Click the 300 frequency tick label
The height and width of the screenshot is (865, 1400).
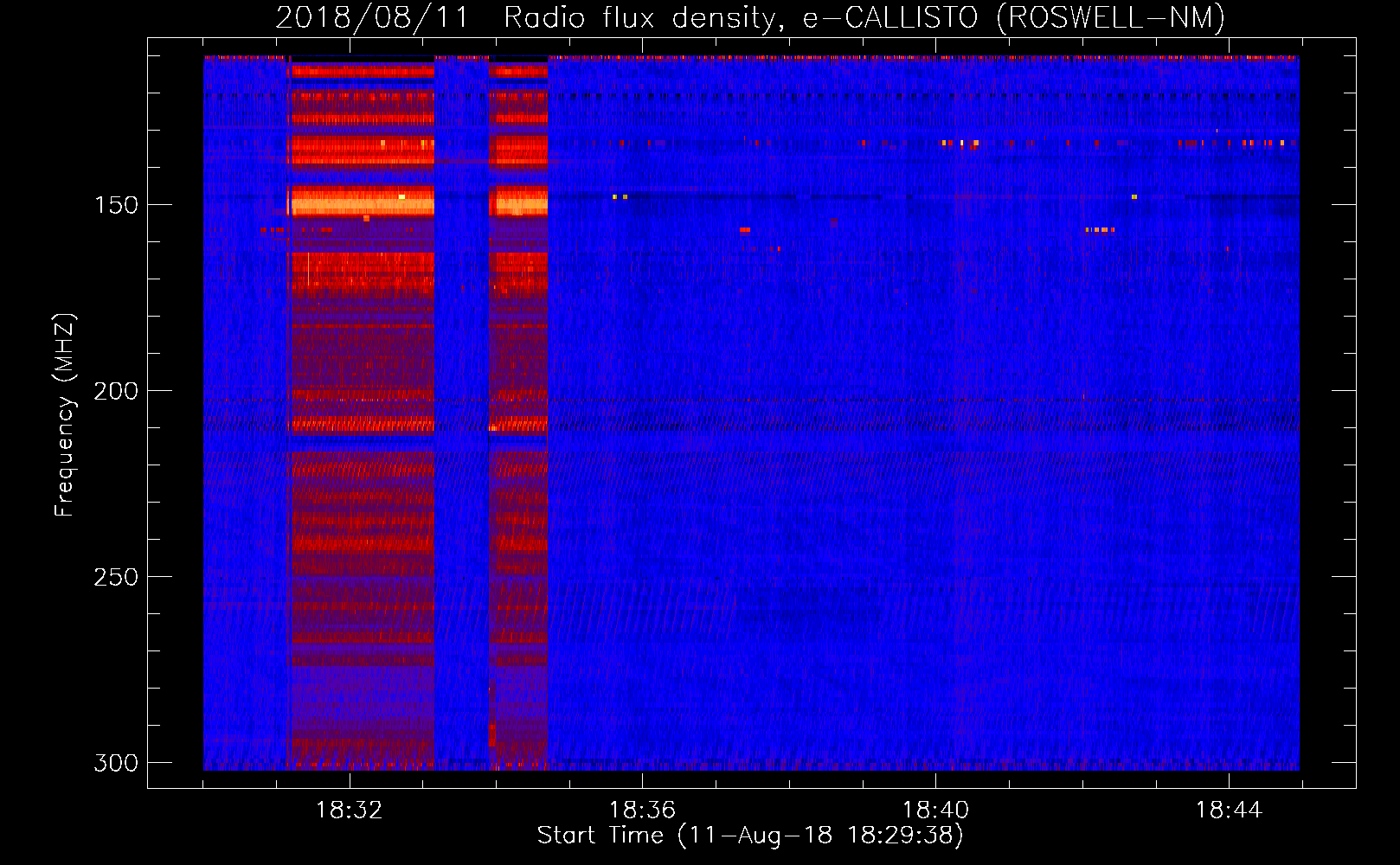(x=116, y=763)
